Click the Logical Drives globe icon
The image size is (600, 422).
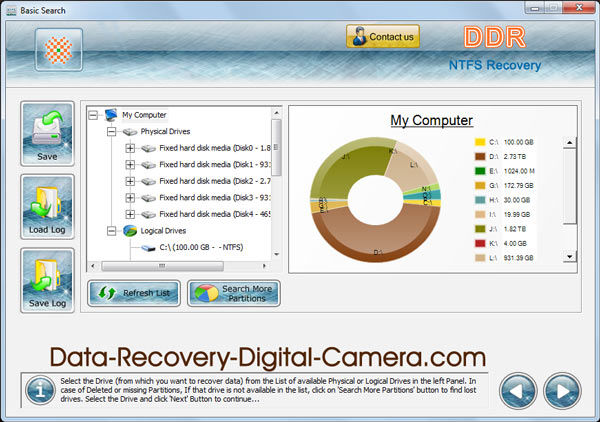(130, 231)
